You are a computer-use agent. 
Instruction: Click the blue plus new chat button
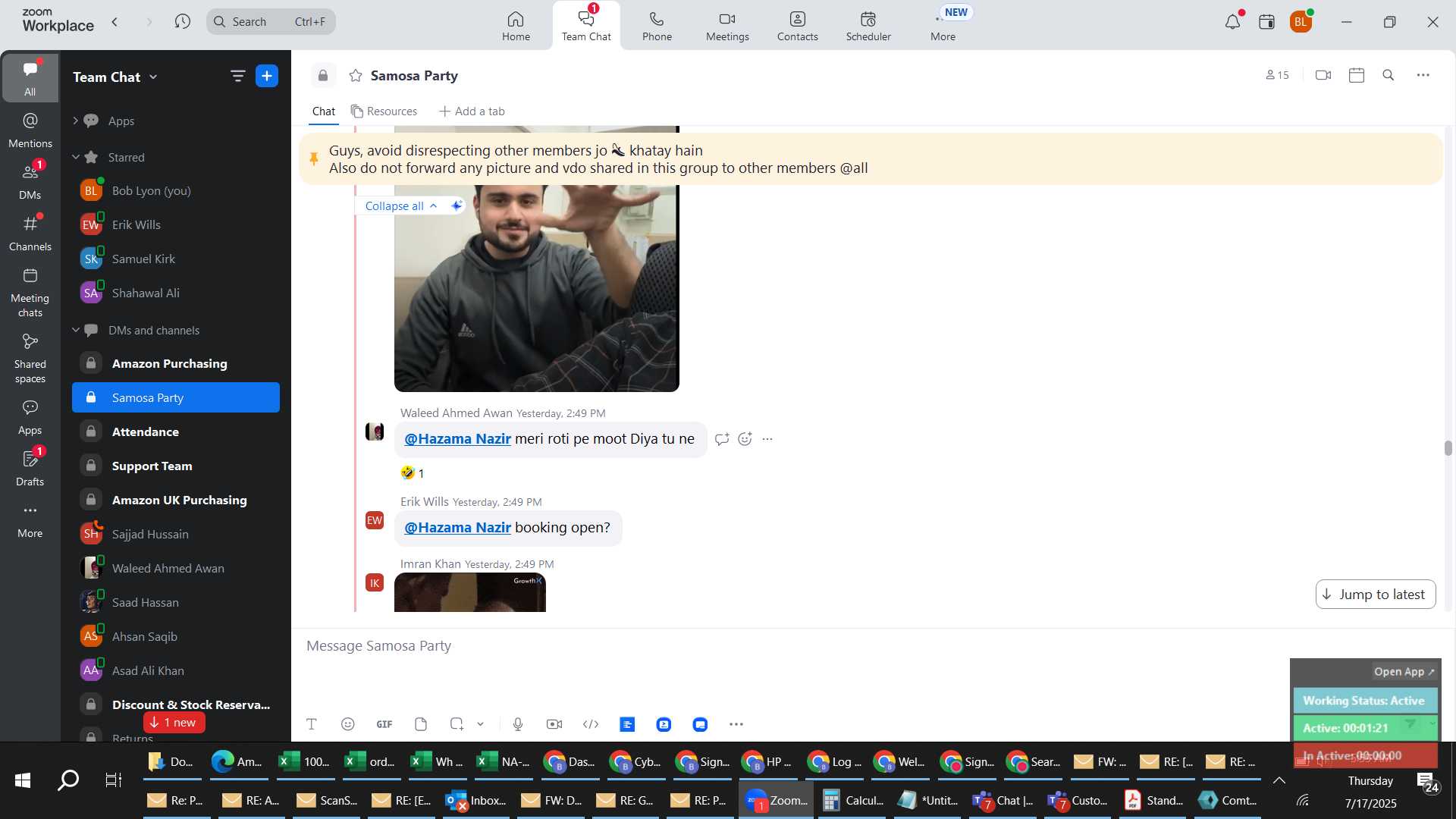(x=267, y=76)
